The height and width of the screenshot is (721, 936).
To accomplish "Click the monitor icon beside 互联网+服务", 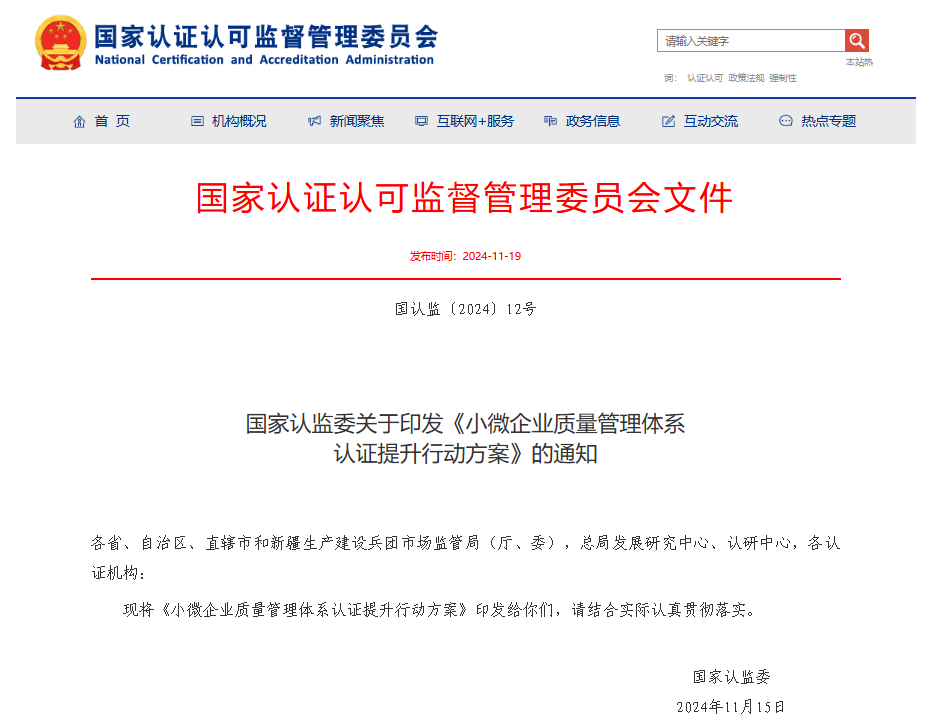I will [x=421, y=121].
